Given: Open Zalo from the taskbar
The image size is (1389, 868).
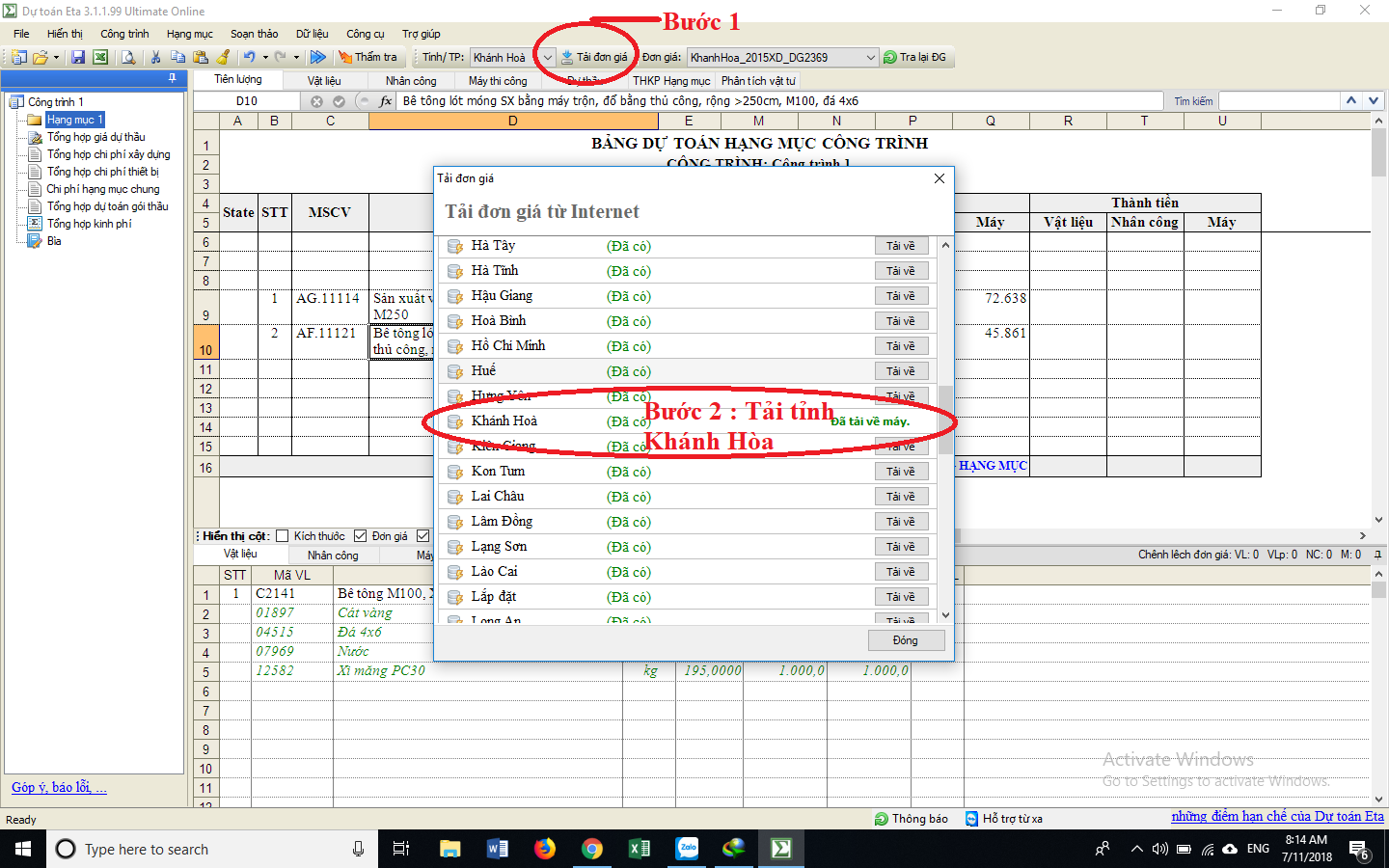Looking at the screenshot, I should 687,849.
